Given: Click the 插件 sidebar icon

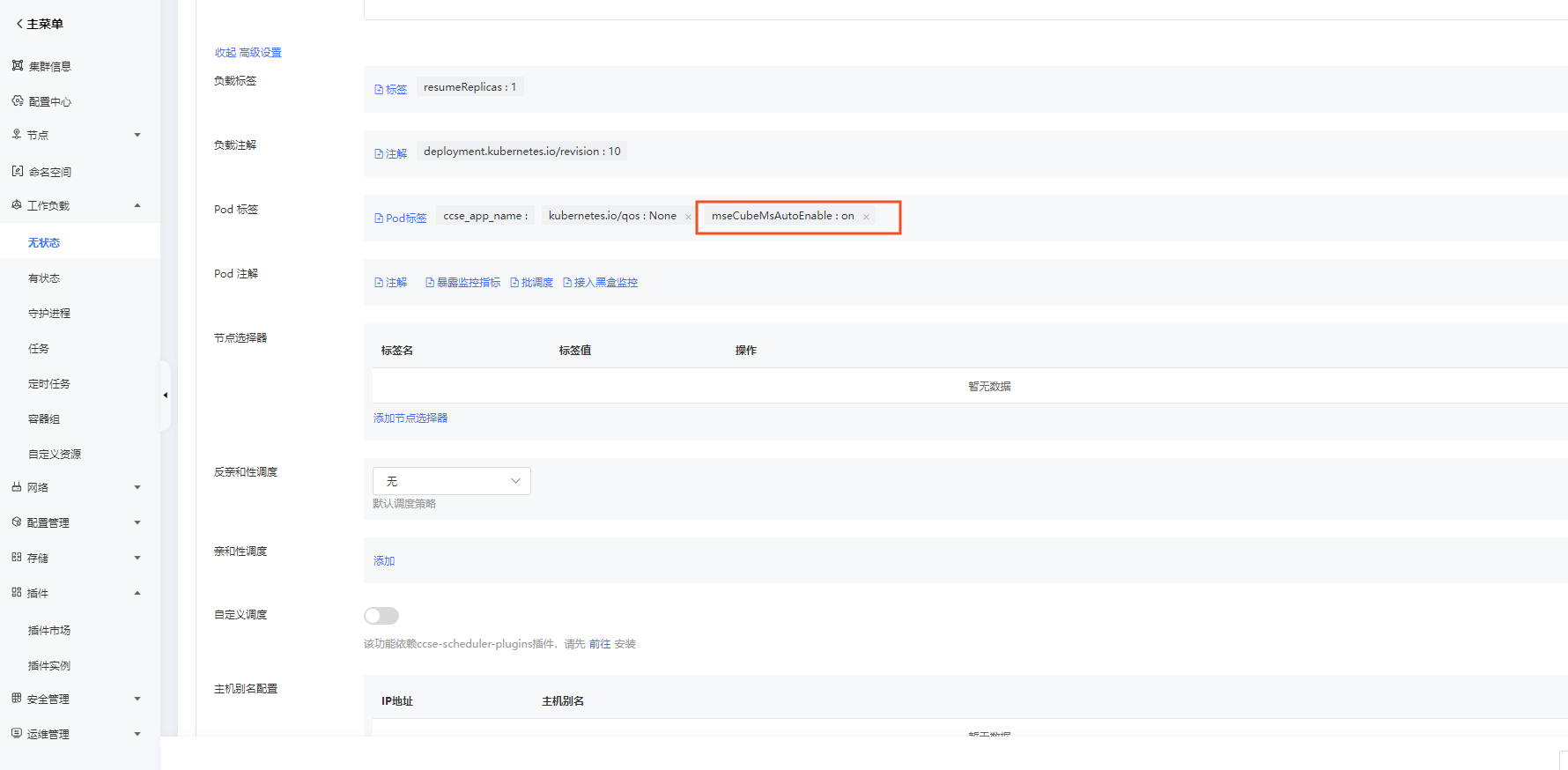Looking at the screenshot, I should click(17, 593).
